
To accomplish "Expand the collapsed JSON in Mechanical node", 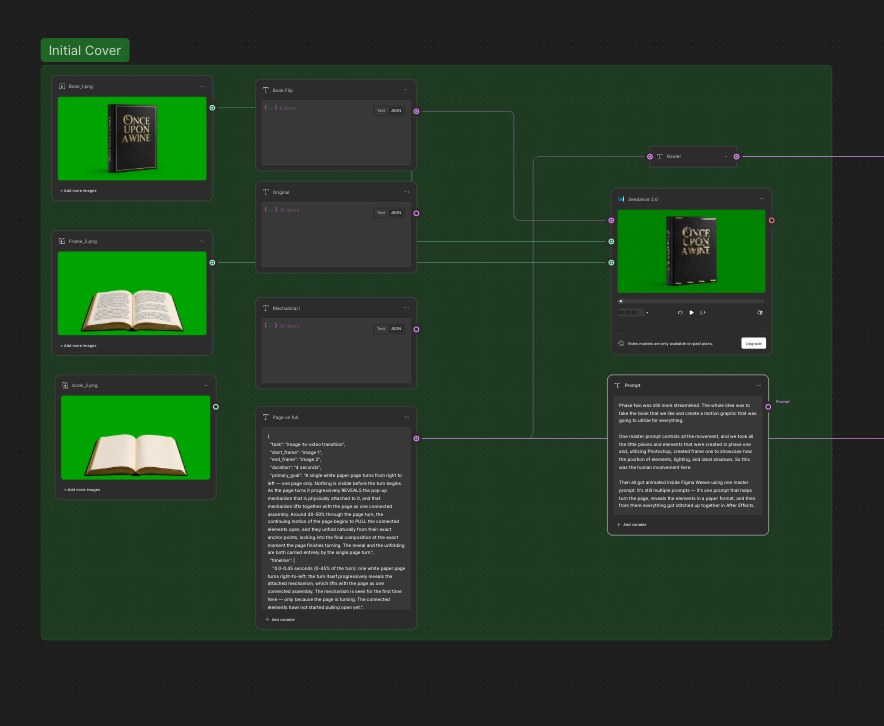I will tap(271, 326).
